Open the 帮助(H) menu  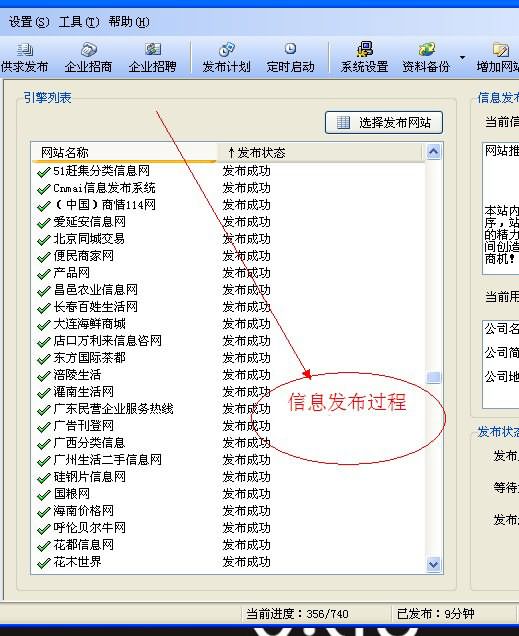click(129, 21)
